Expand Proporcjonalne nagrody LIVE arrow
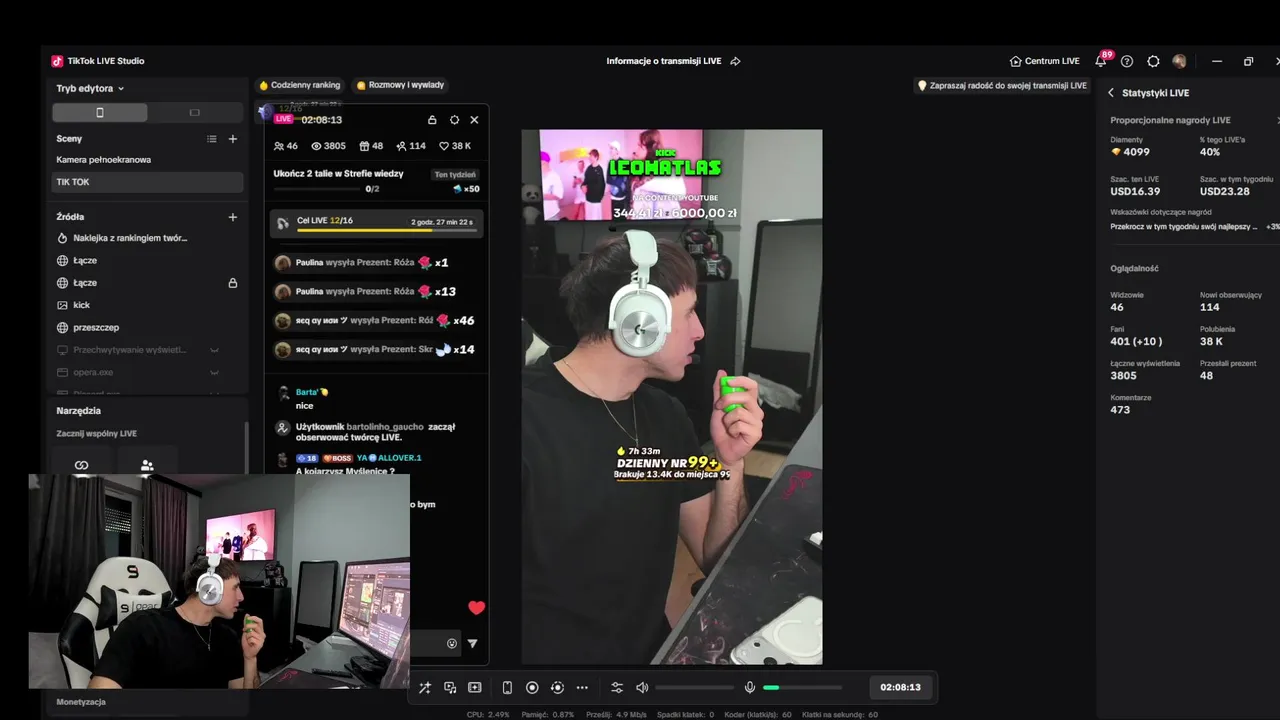 (x=1277, y=120)
